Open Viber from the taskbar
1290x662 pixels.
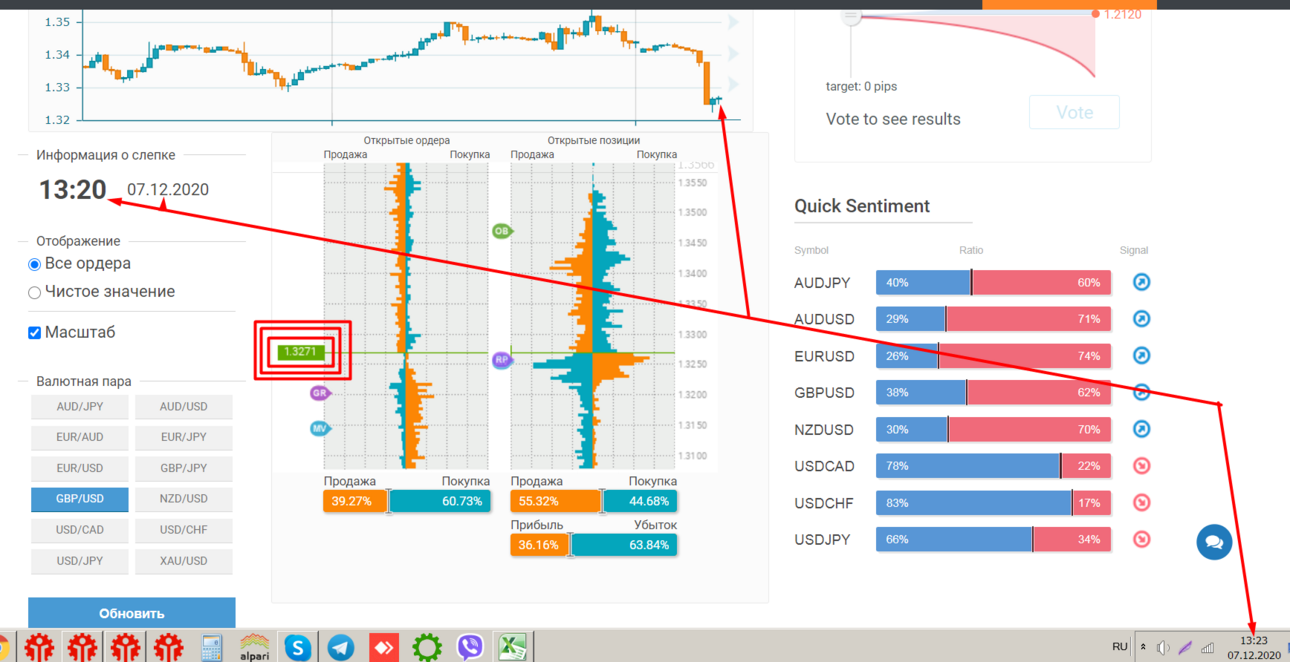pos(470,647)
